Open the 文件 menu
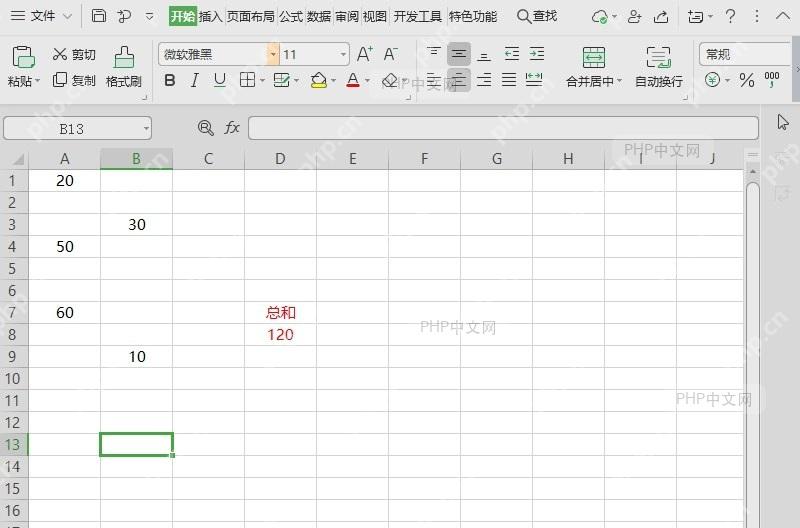This screenshot has width=800, height=528. click(41, 16)
